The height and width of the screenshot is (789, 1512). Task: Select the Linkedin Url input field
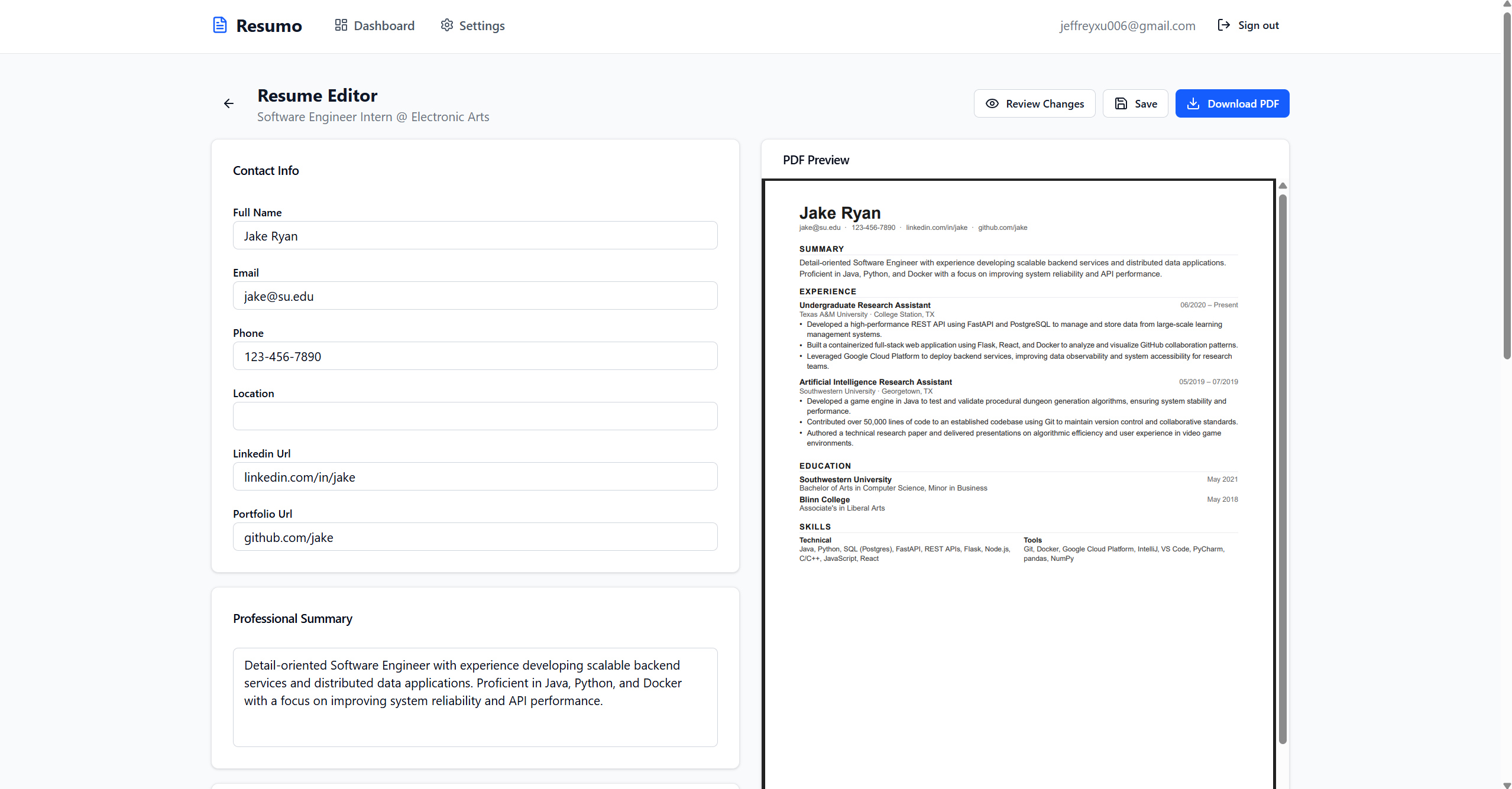pyautogui.click(x=475, y=477)
